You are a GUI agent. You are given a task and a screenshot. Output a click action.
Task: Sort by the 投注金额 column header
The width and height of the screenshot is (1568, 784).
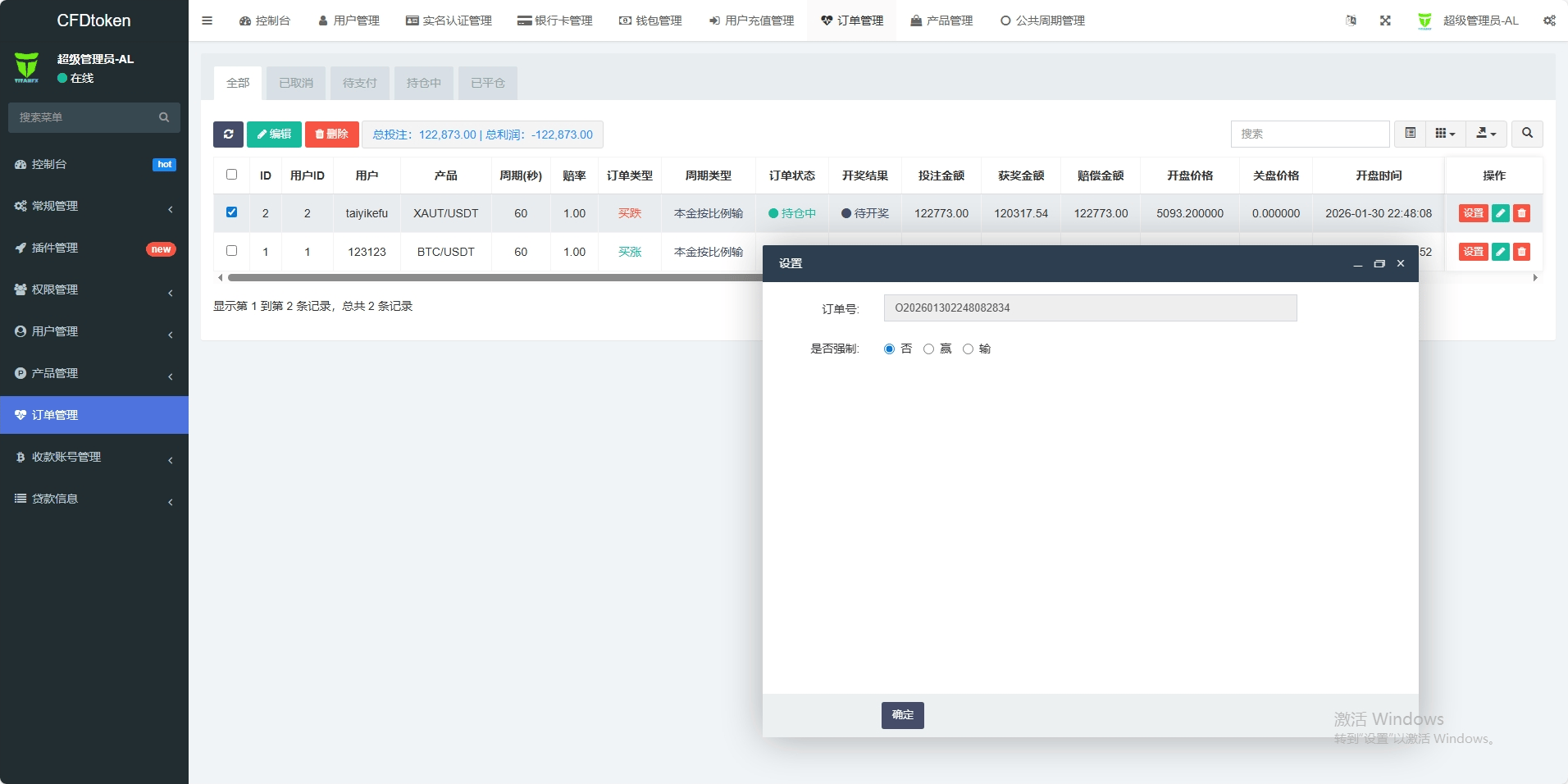coord(941,175)
